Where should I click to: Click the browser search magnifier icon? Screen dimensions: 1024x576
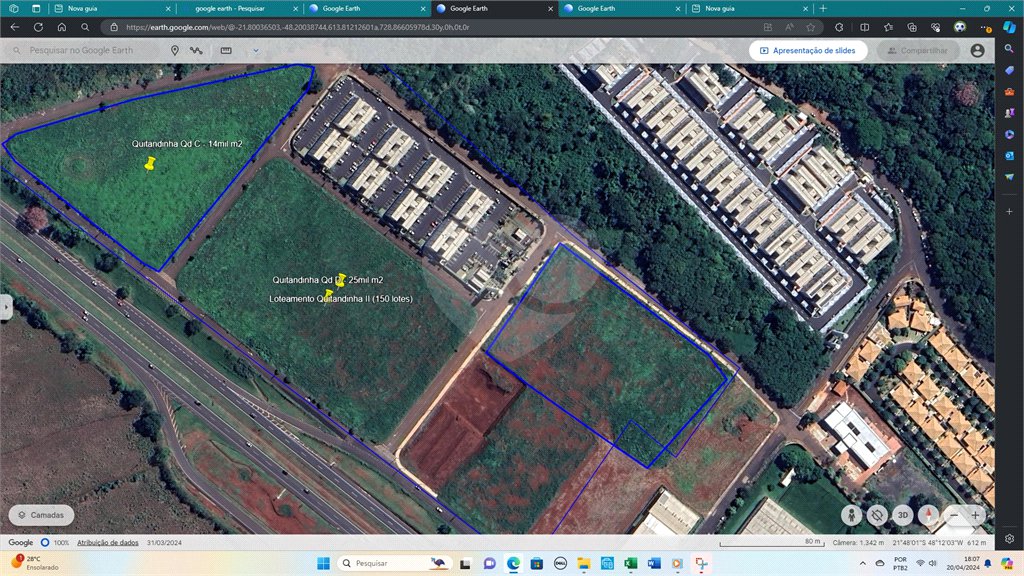[x=85, y=27]
